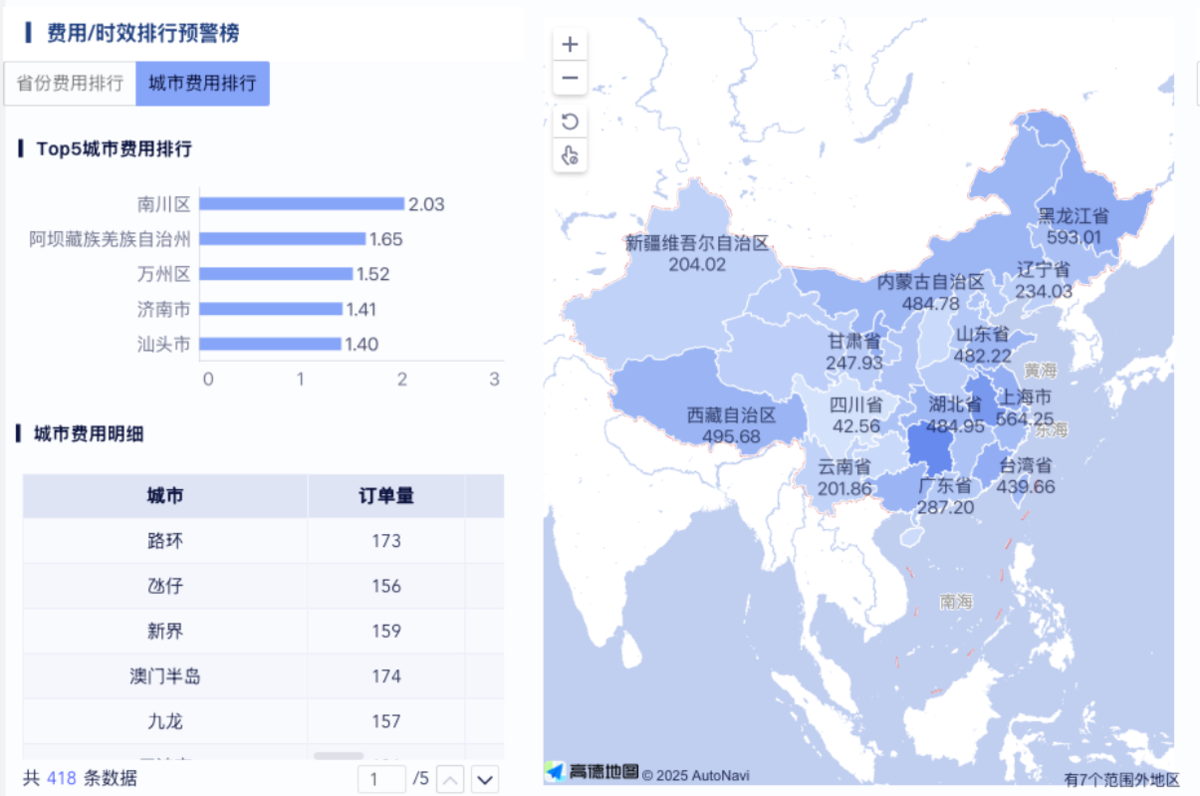The width and height of the screenshot is (1200, 796).
Task: Click the 汕头市 bar in the chart
Action: point(270,344)
